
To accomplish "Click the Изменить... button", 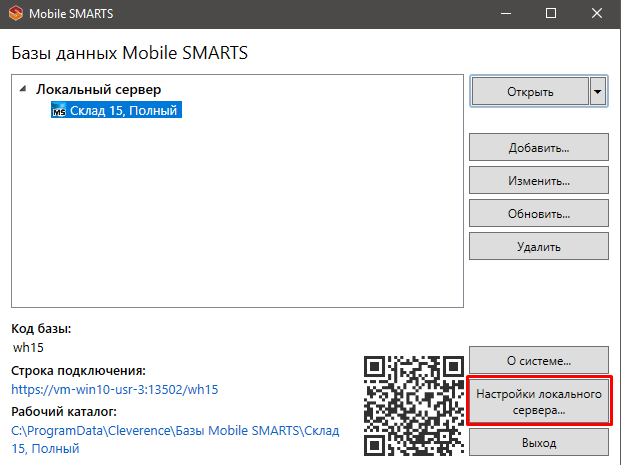I will (539, 180).
